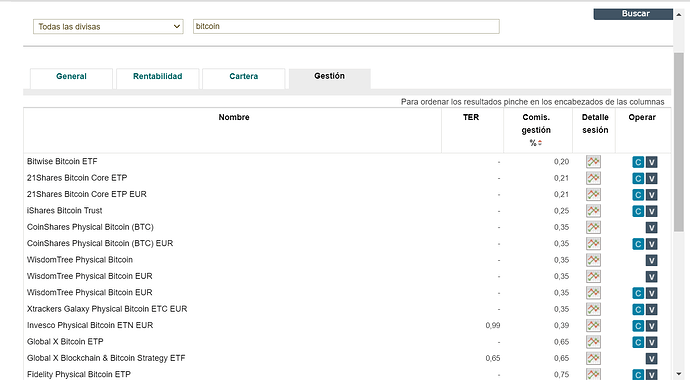Click sell (V) icon for Global X Bitcoin ETP
Screen dimensions: 690x389
(651, 342)
